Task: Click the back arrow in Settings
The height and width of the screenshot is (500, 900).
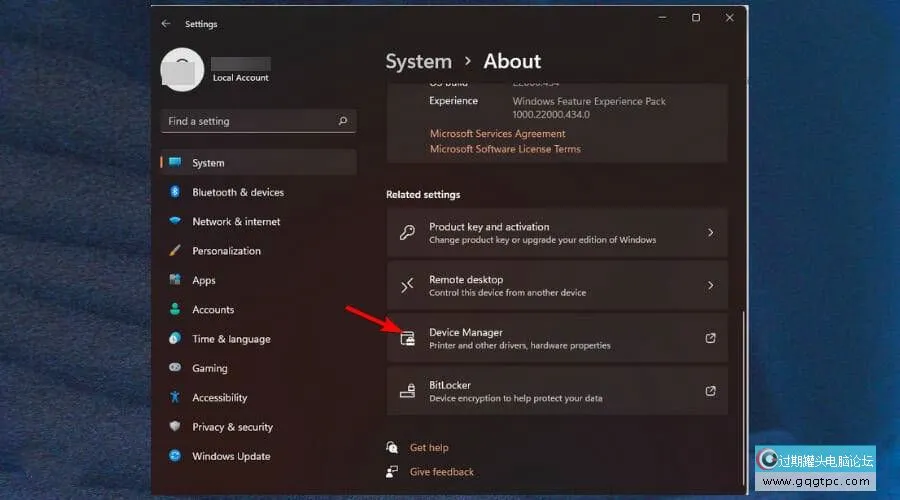Action: point(166,23)
